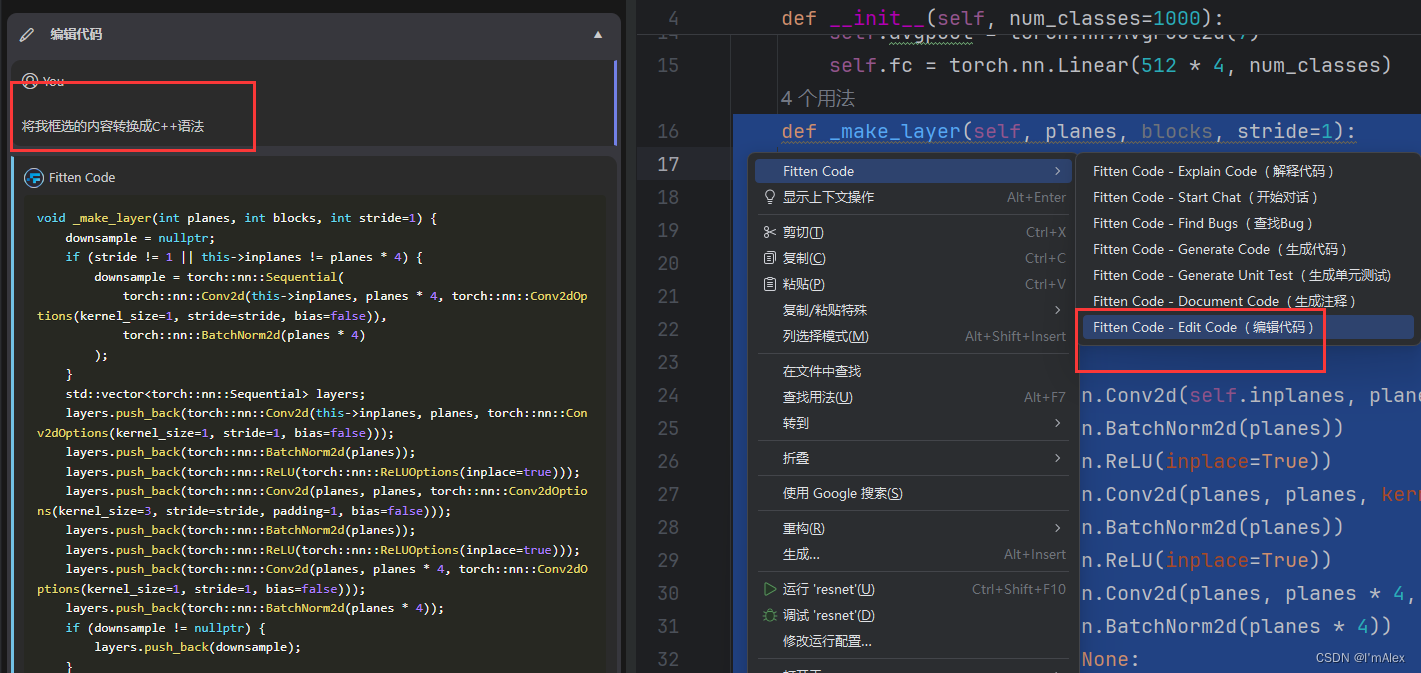Collapse the 编辑代码 panel with the up arrow

tap(598, 33)
